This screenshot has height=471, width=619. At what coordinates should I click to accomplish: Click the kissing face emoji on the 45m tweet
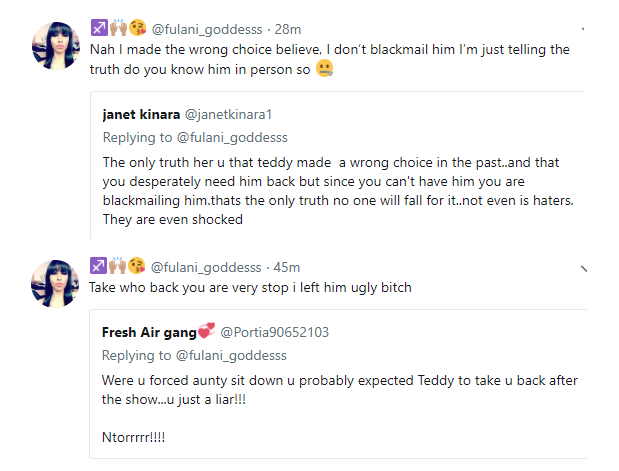(x=136, y=266)
